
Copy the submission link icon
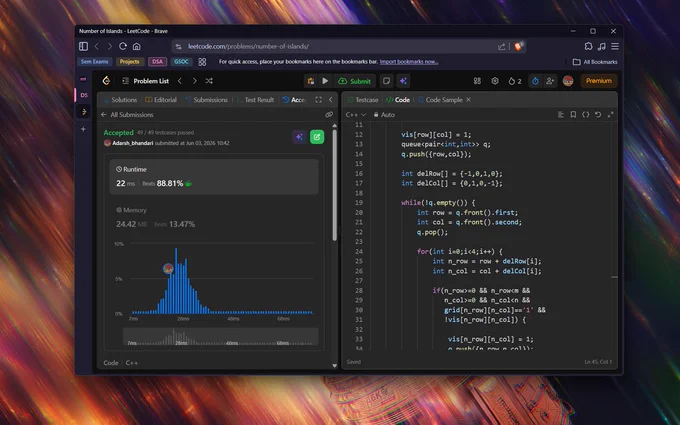[329, 114]
